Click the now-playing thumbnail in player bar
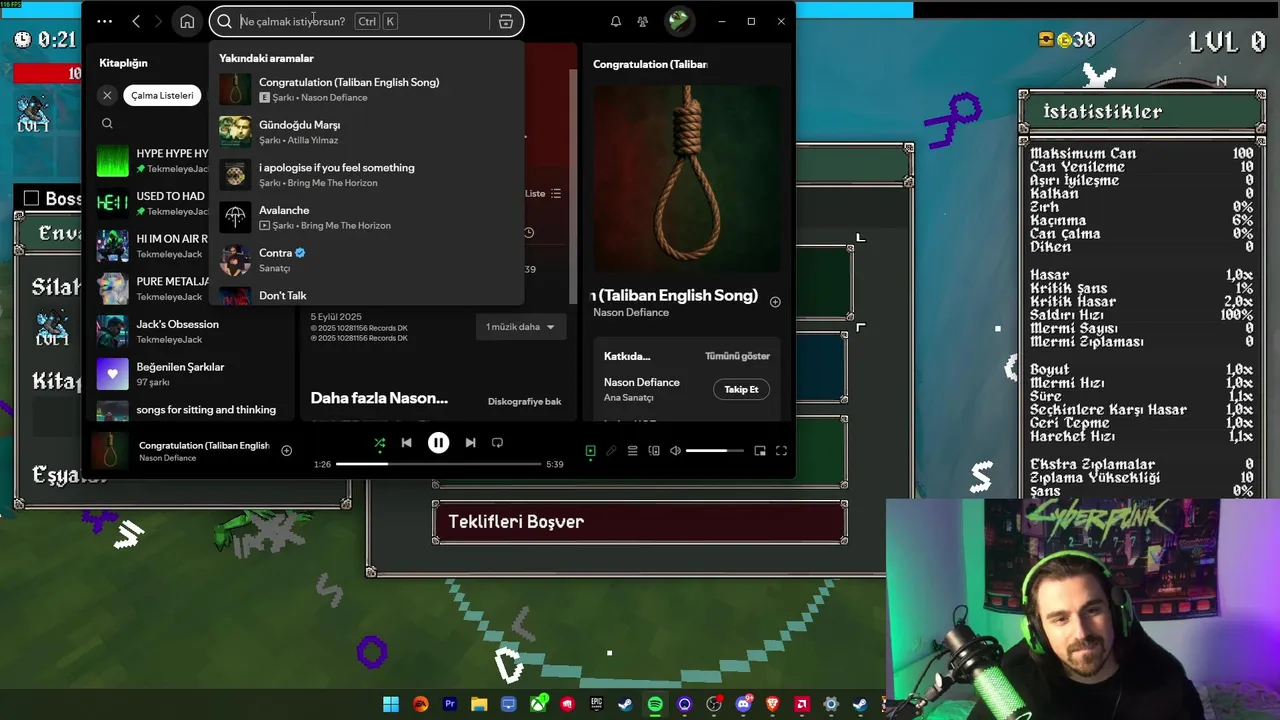Image resolution: width=1280 pixels, height=720 pixels. point(110,451)
